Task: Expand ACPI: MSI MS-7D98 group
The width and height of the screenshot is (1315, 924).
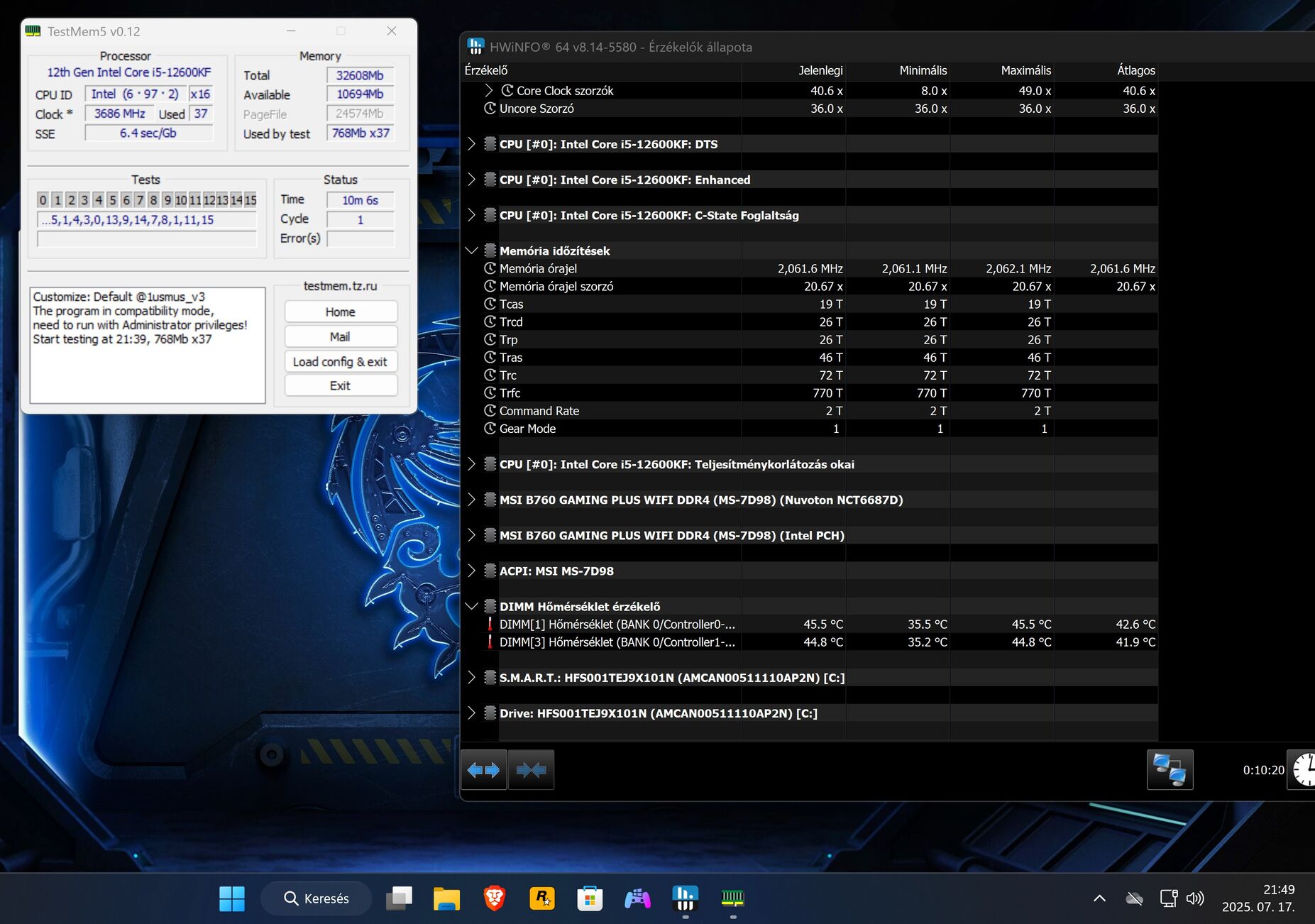Action: [471, 571]
